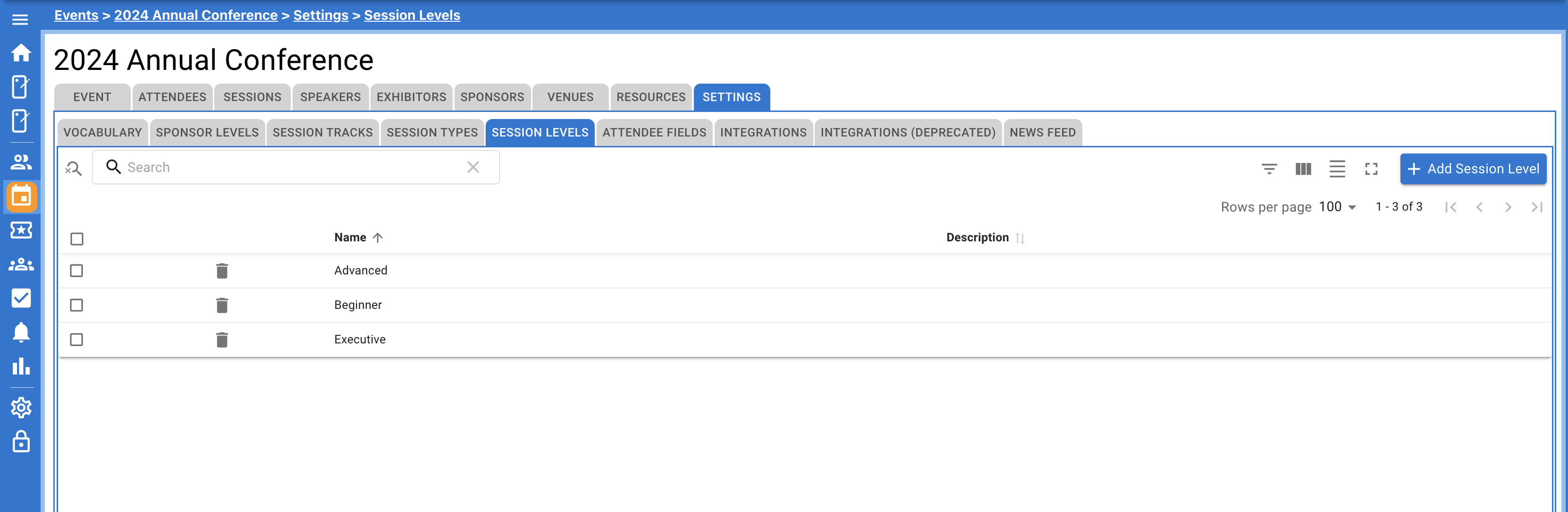Clear the search field with the X
The height and width of the screenshot is (512, 1568).
coord(473,167)
